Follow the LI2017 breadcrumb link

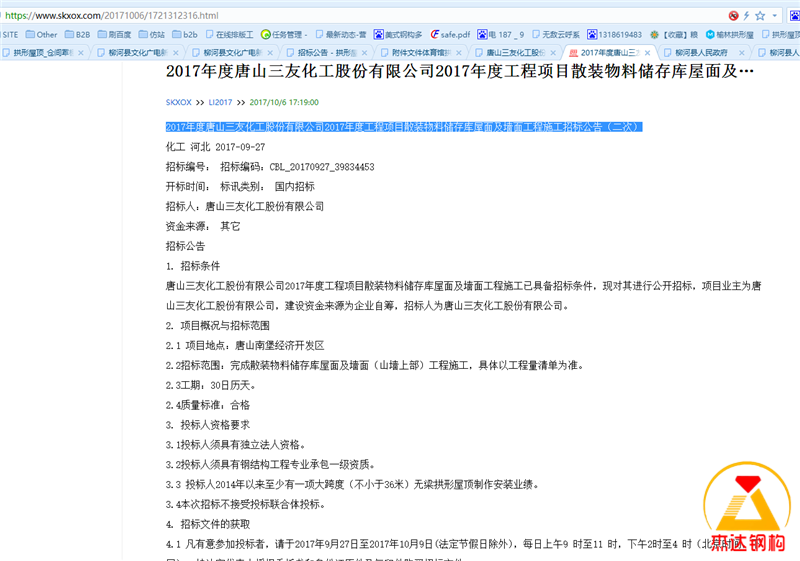(220, 102)
